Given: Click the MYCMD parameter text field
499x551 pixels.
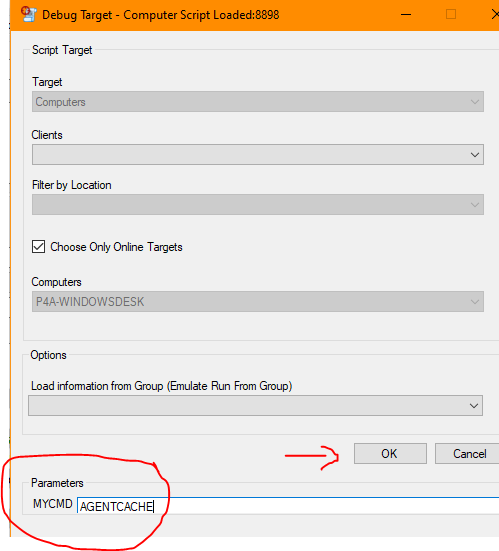Looking at the screenshot, I should 288,506.
